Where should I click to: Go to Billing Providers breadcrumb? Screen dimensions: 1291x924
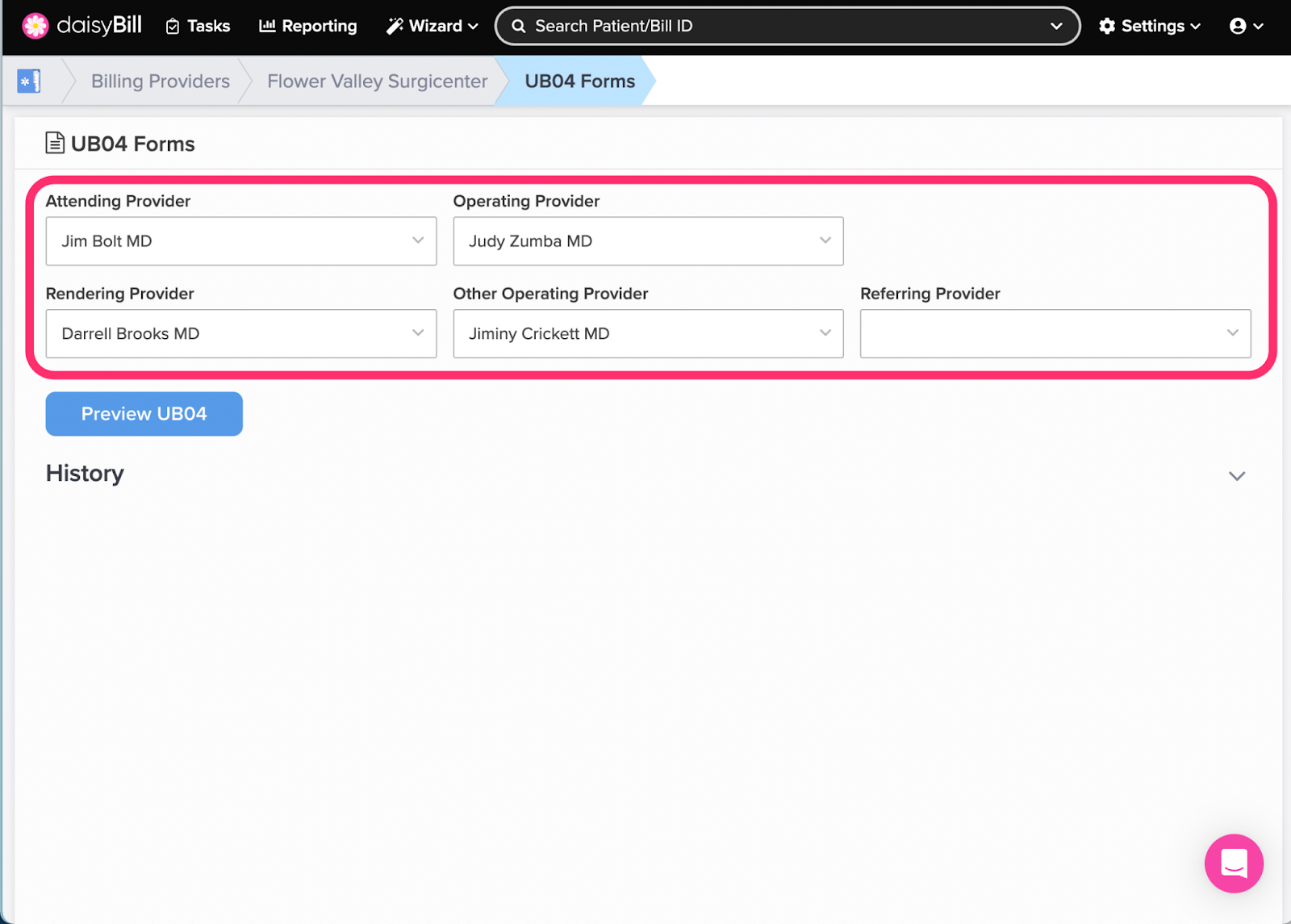point(161,82)
